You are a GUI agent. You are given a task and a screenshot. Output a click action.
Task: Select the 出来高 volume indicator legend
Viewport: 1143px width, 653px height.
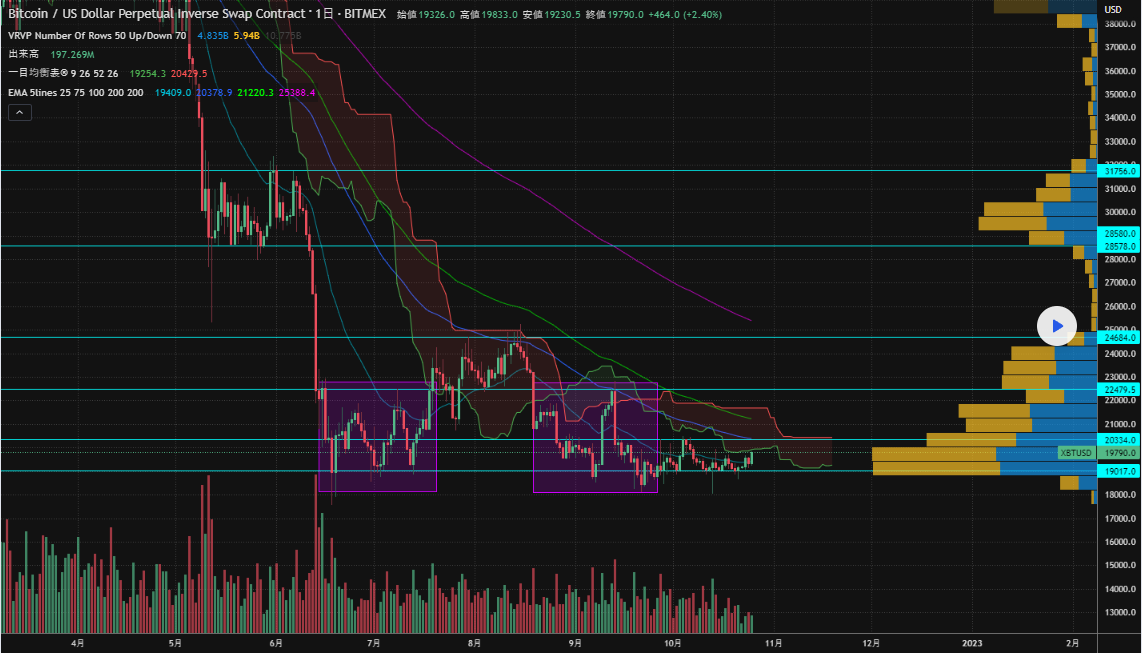[x=24, y=53]
